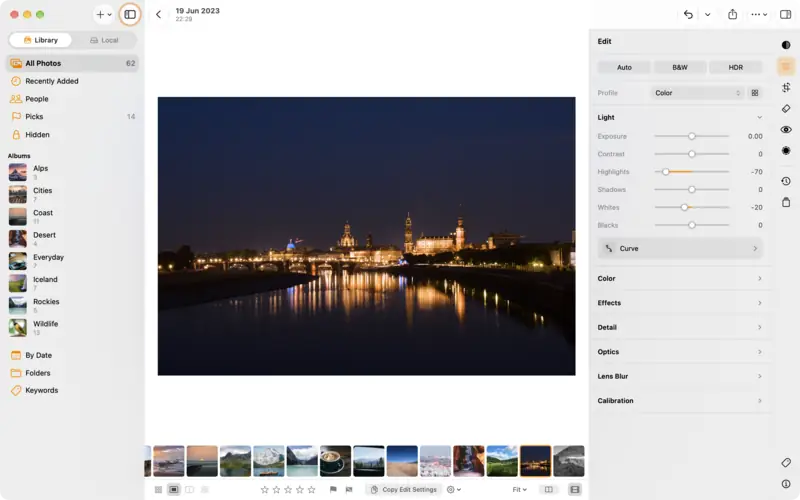Toggle the eye preview icon
This screenshot has width=800, height=500.
786,130
